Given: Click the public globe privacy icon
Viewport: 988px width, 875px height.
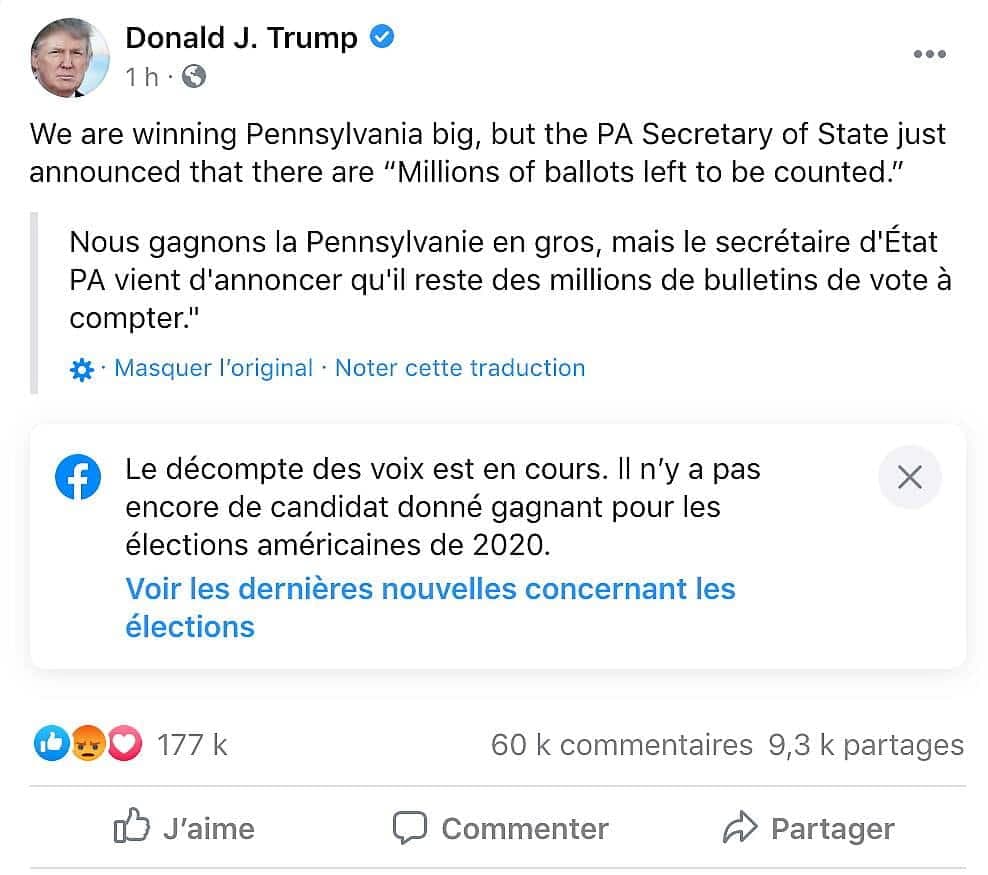Looking at the screenshot, I should 194,76.
